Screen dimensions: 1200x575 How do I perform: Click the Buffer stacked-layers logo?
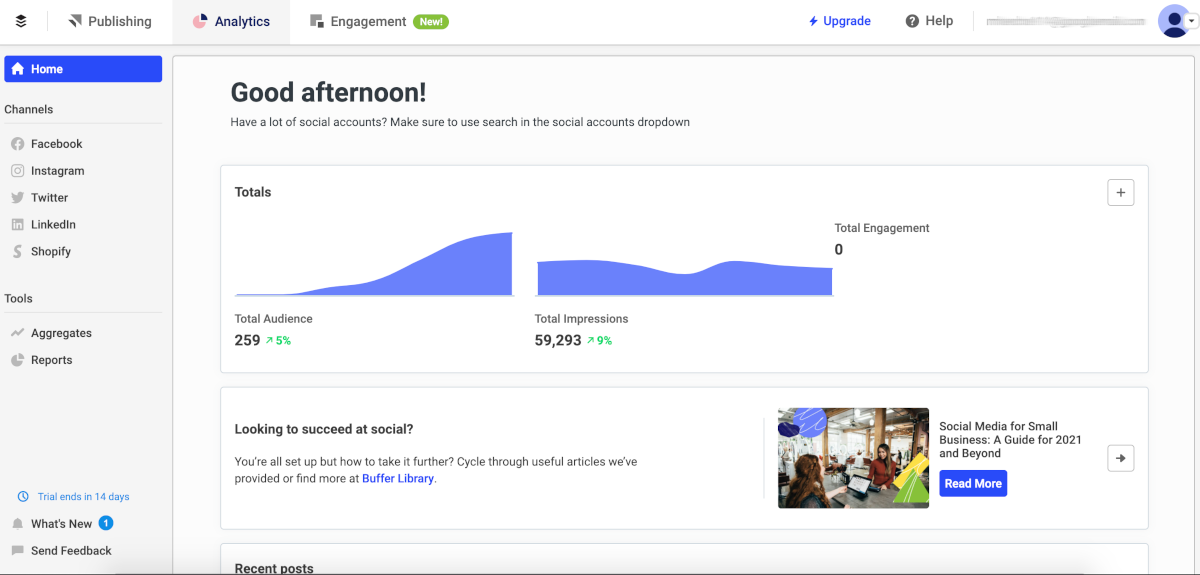(x=21, y=21)
